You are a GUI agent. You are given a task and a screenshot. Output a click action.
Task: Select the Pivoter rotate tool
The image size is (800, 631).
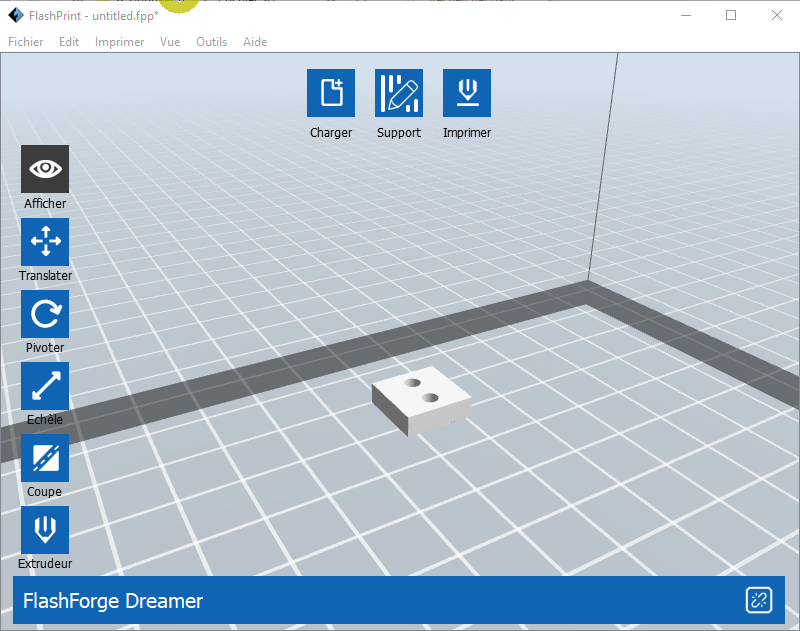[x=45, y=314]
